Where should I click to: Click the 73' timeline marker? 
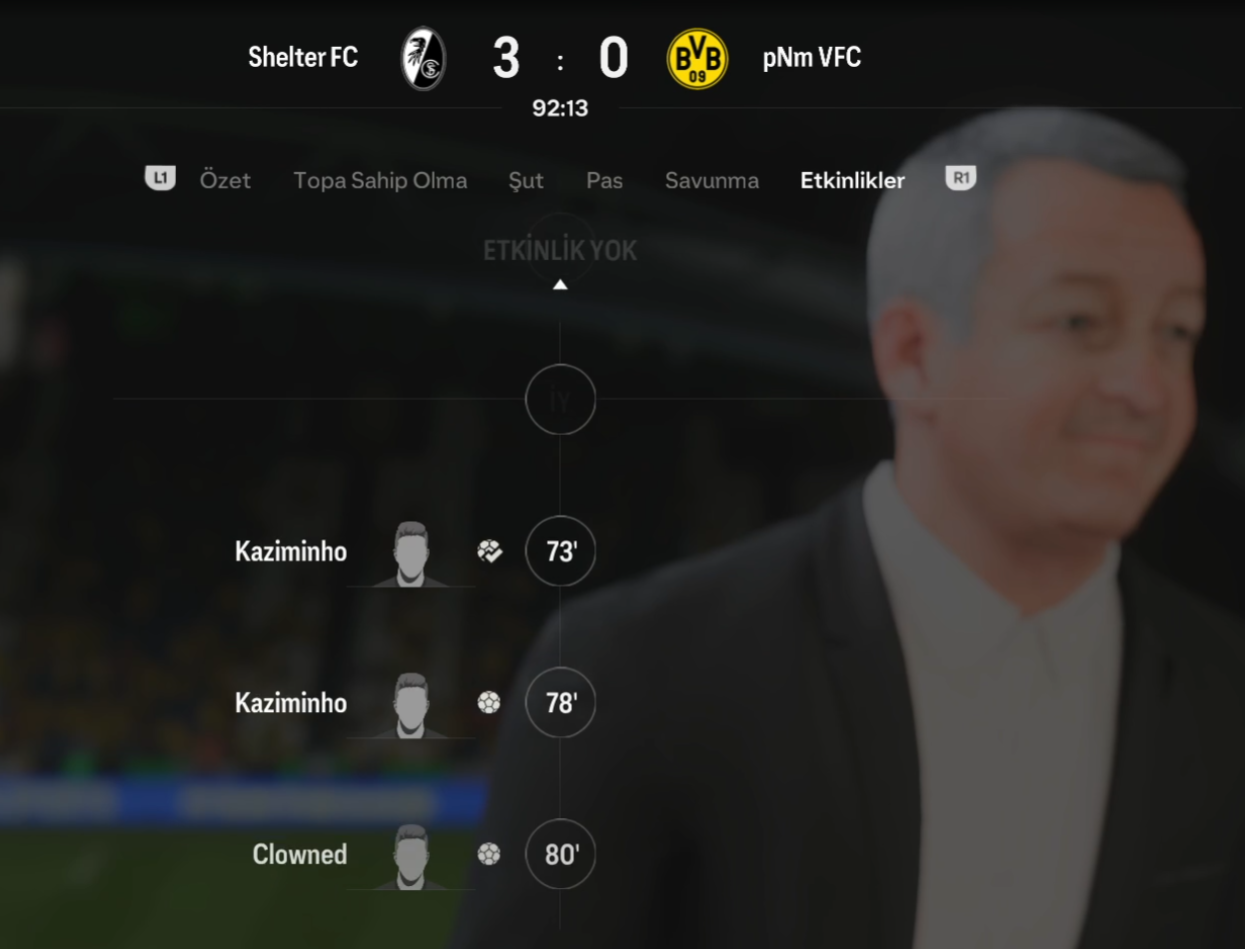560,551
